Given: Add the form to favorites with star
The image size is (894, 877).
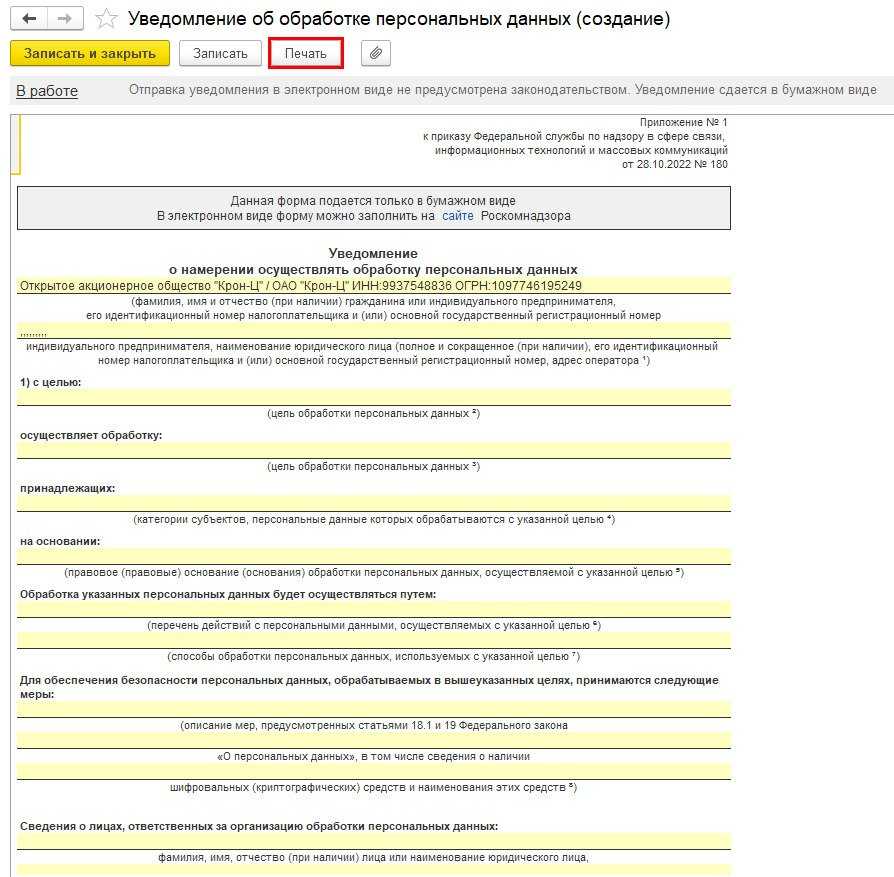Looking at the screenshot, I should pyautogui.click(x=106, y=20).
